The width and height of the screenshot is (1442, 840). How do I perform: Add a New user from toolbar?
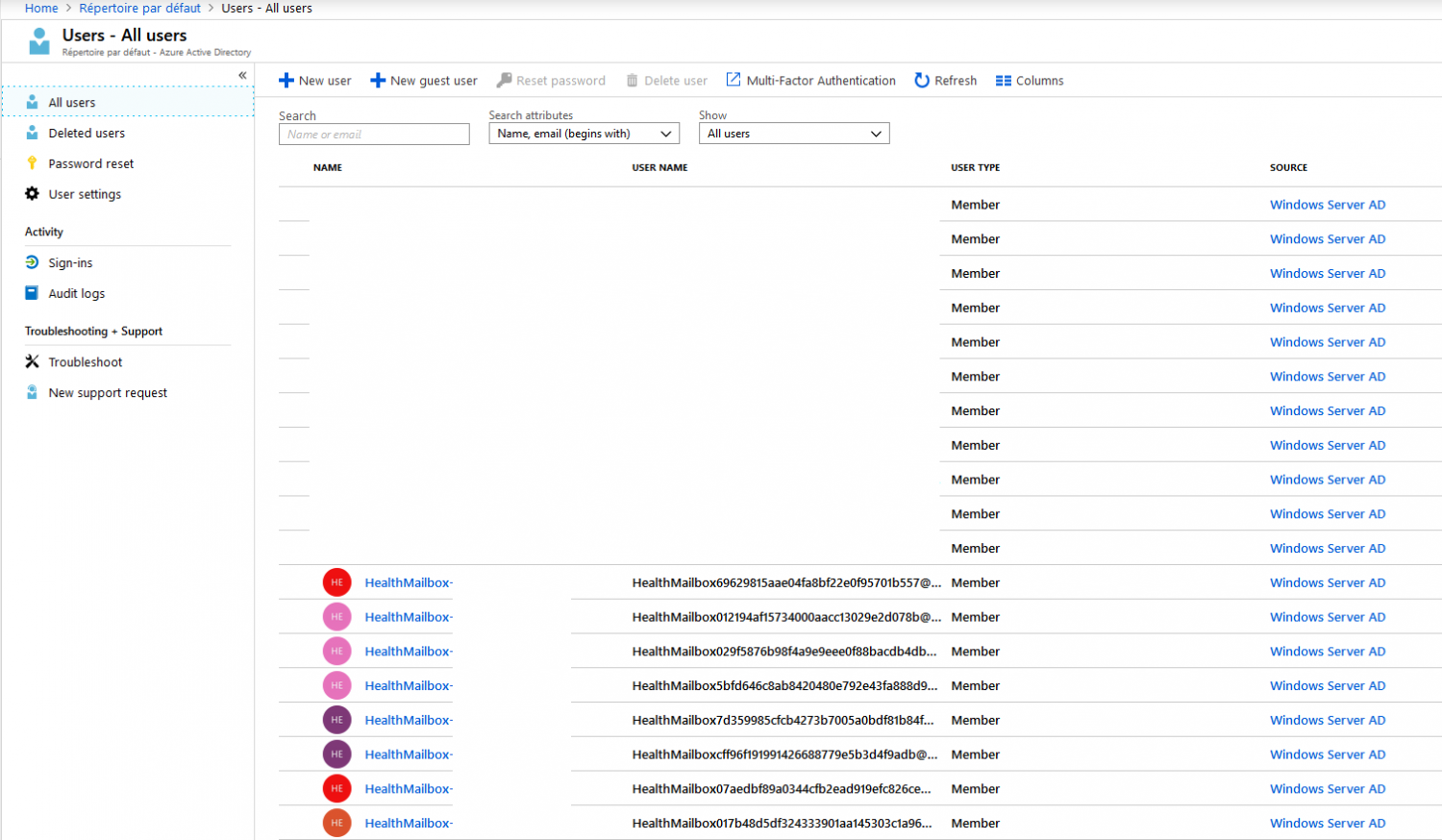(315, 81)
